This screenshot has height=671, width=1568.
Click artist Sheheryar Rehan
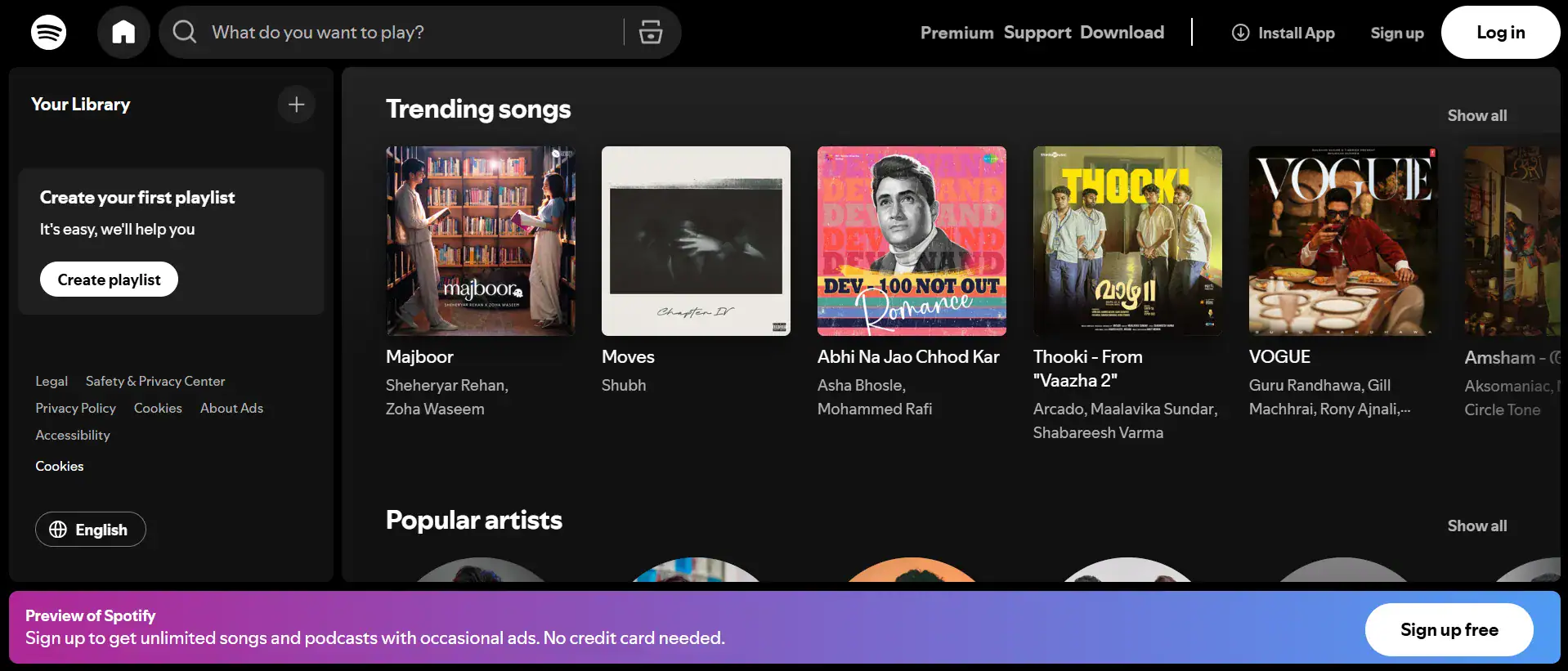446,386
